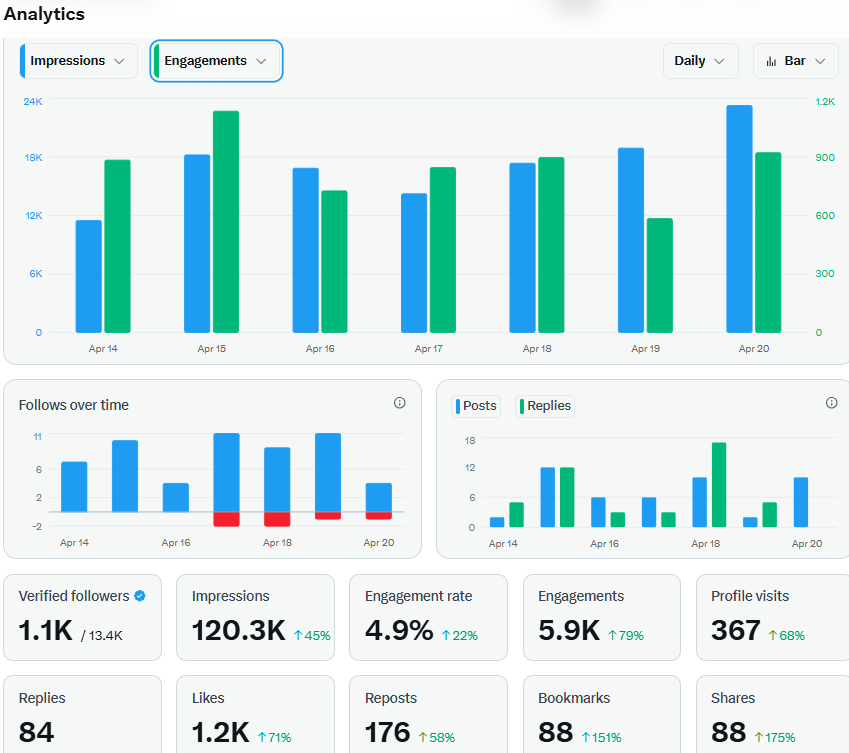
Task: Toggle the Replies series in the legend
Action: [x=546, y=406]
